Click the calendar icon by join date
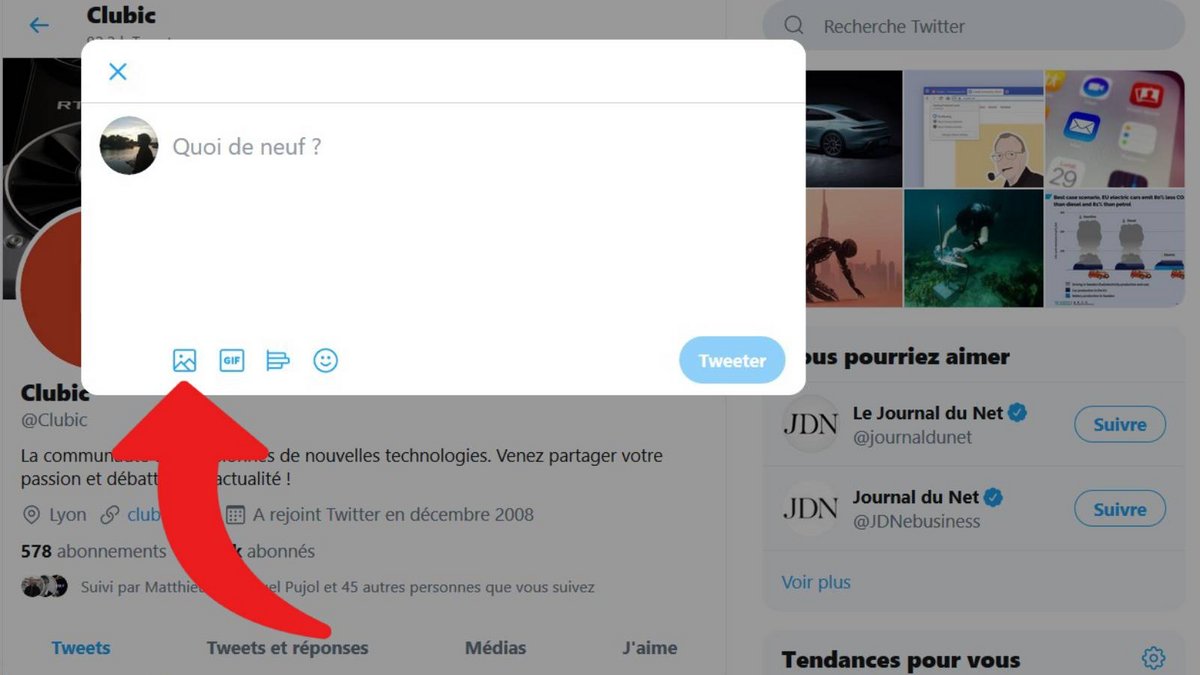1200x675 pixels. coord(235,515)
